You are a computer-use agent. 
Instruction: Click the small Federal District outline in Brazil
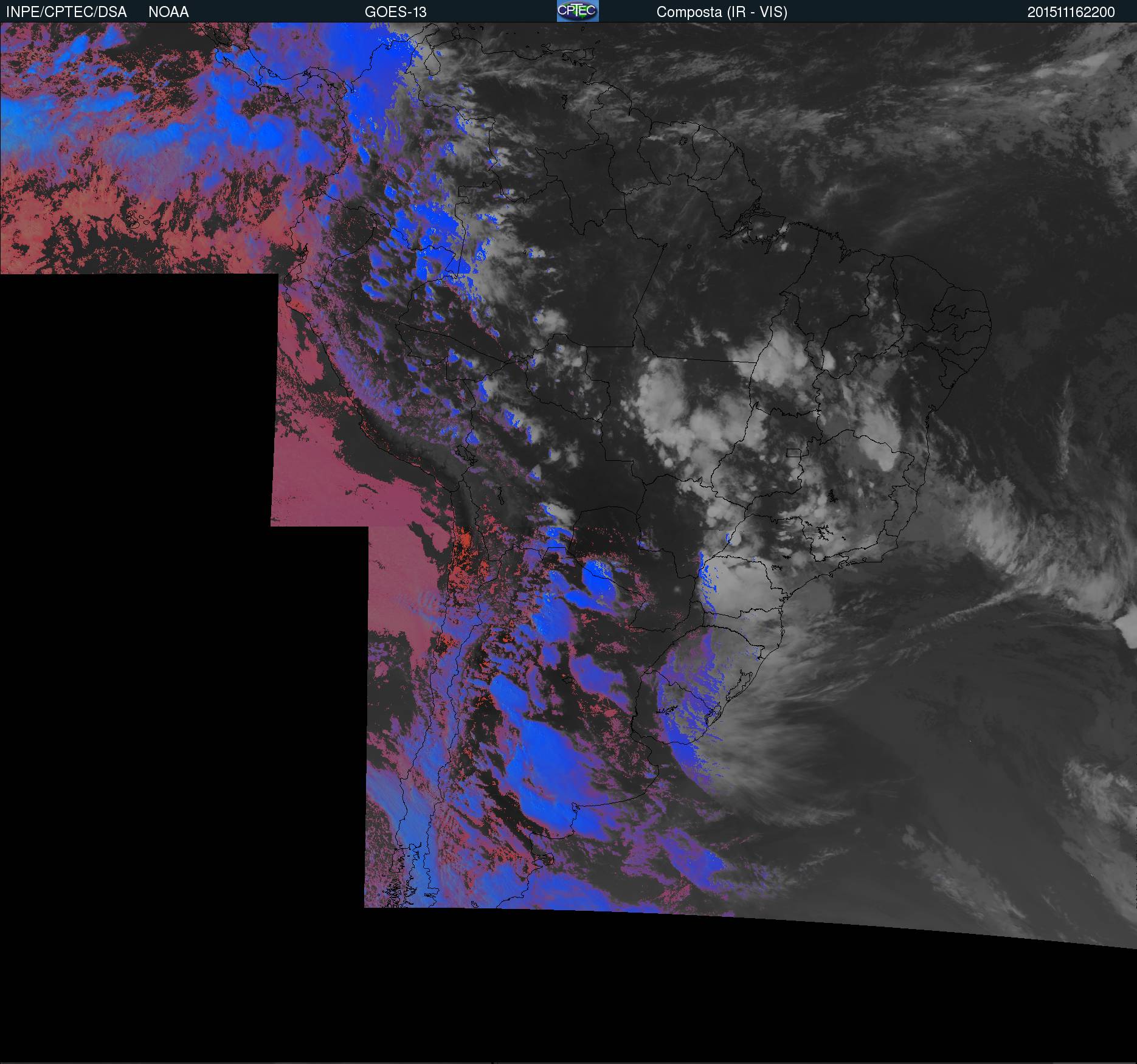point(793,452)
